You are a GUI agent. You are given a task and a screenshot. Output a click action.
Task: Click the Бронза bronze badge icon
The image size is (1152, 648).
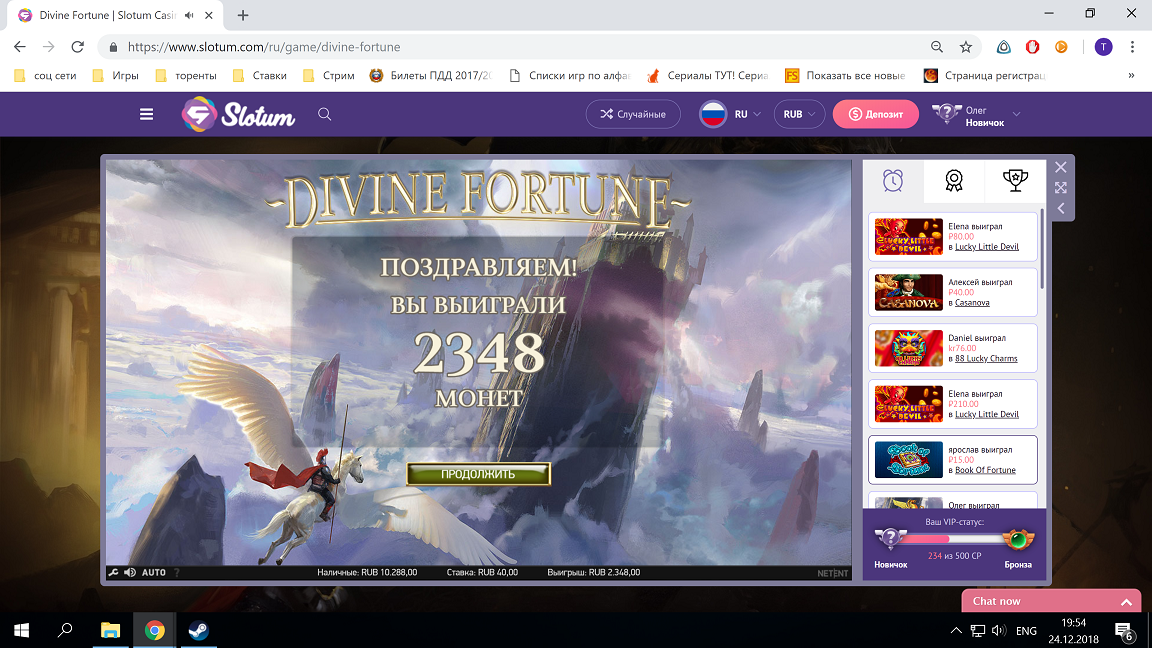pos(1018,540)
